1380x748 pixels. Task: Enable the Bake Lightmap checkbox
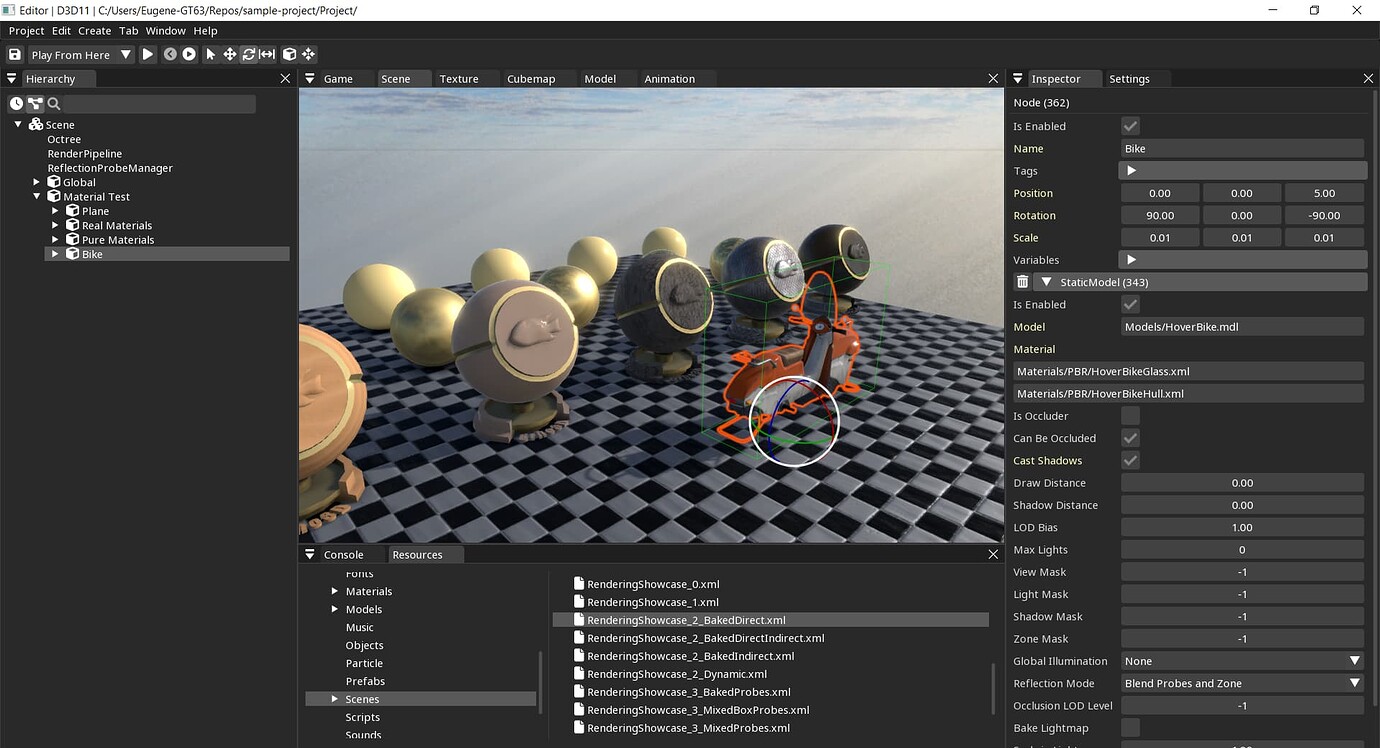(1130, 728)
